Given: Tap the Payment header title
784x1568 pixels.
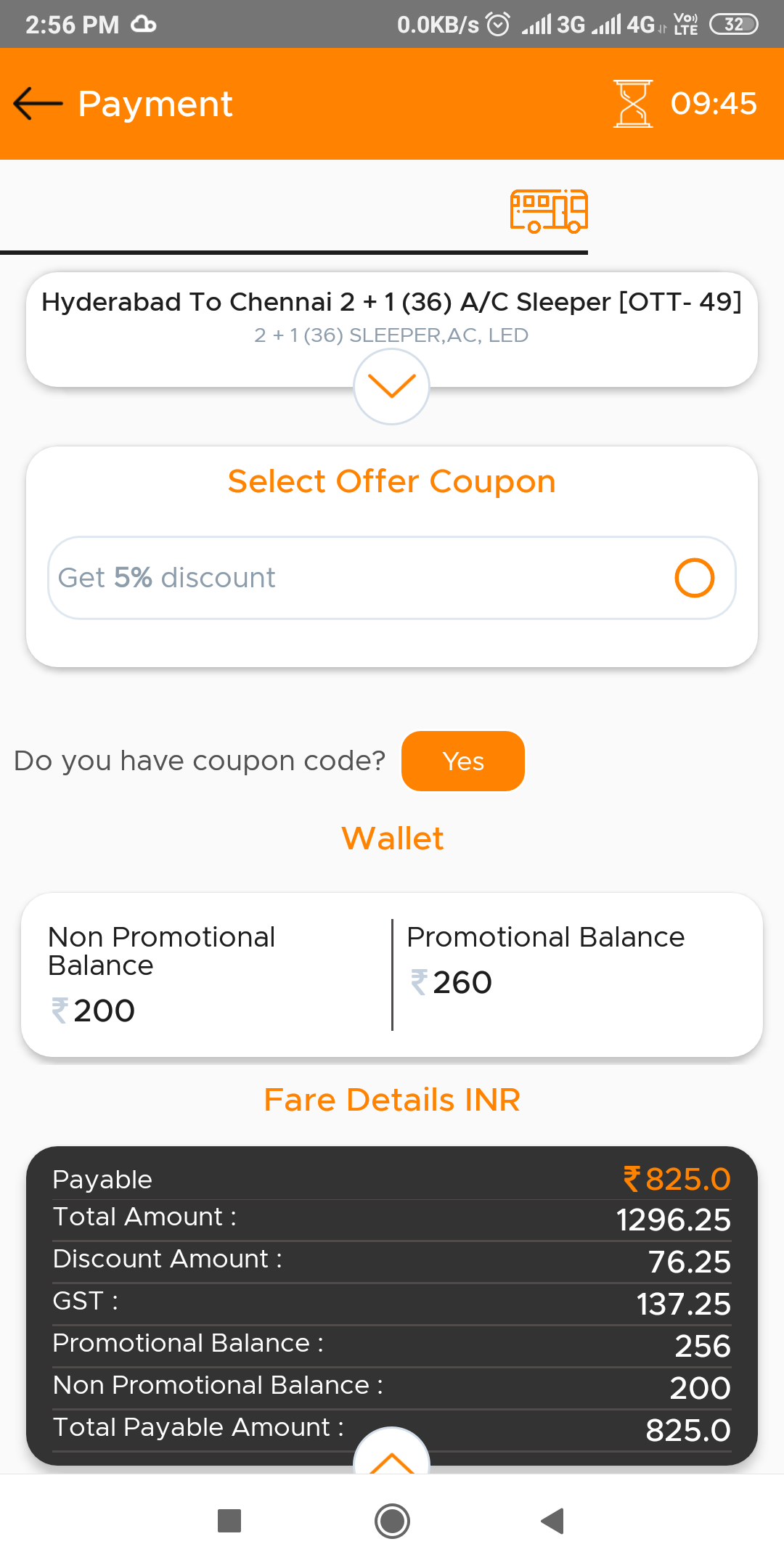Looking at the screenshot, I should point(155,104).
